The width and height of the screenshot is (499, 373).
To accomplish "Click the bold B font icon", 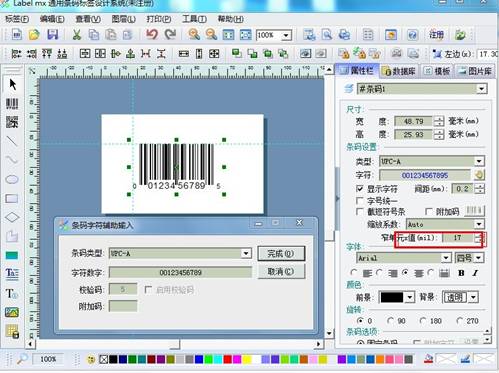I will pos(461,273).
